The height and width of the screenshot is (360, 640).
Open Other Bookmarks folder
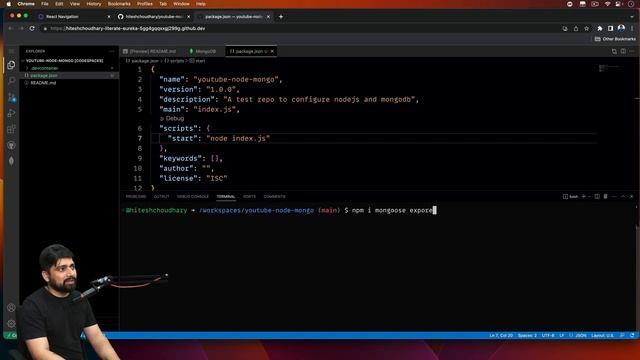tap(615, 39)
